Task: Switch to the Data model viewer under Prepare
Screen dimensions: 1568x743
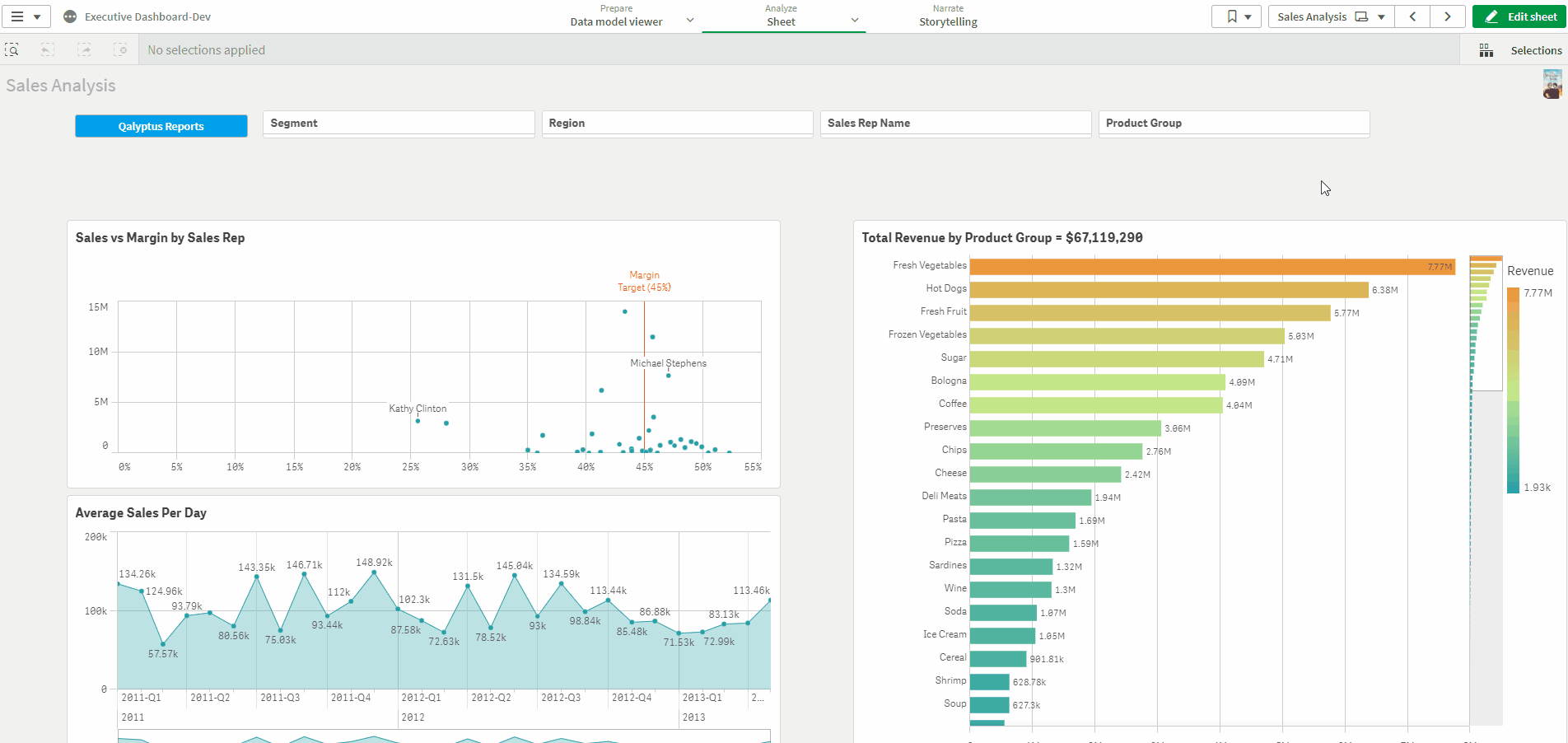Action: pyautogui.click(x=616, y=21)
